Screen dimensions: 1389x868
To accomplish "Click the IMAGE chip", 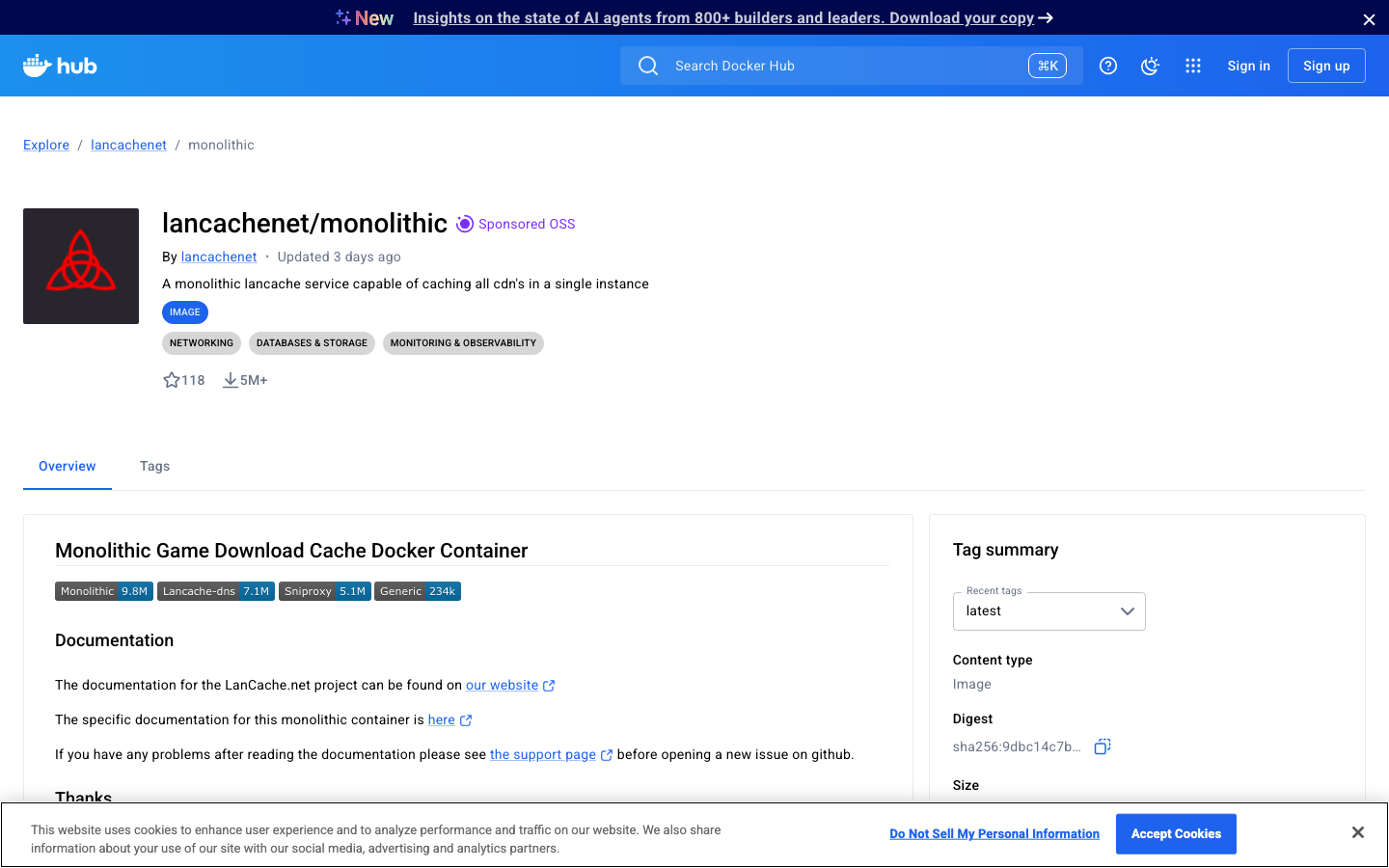I will (185, 312).
